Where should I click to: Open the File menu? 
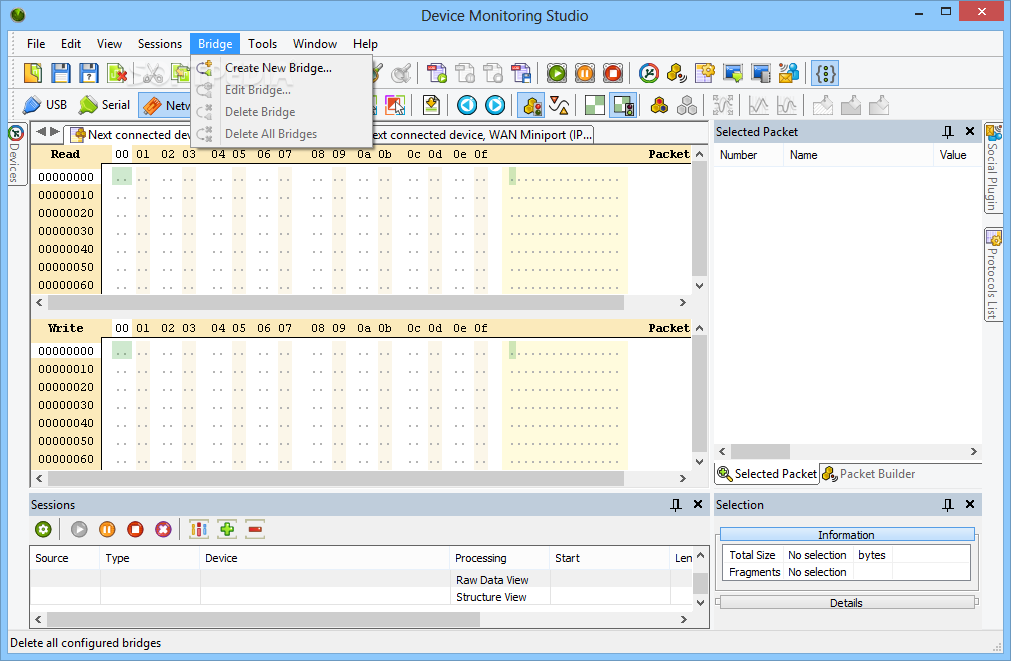[36, 44]
